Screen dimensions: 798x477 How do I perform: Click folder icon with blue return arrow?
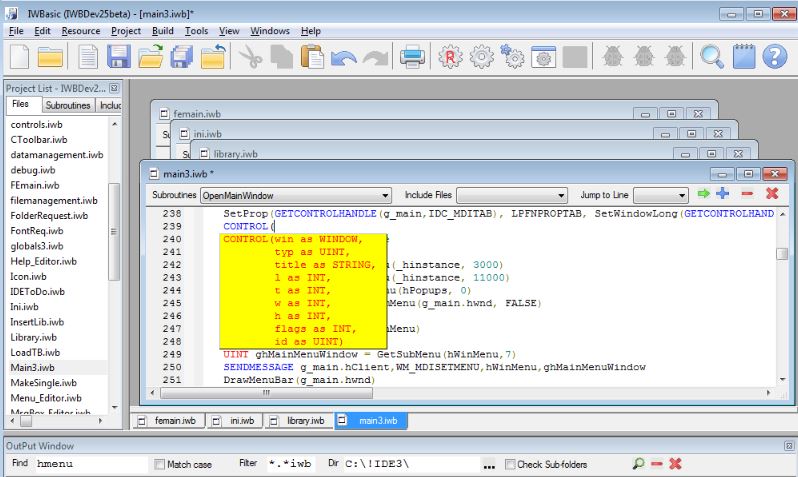click(x=213, y=56)
